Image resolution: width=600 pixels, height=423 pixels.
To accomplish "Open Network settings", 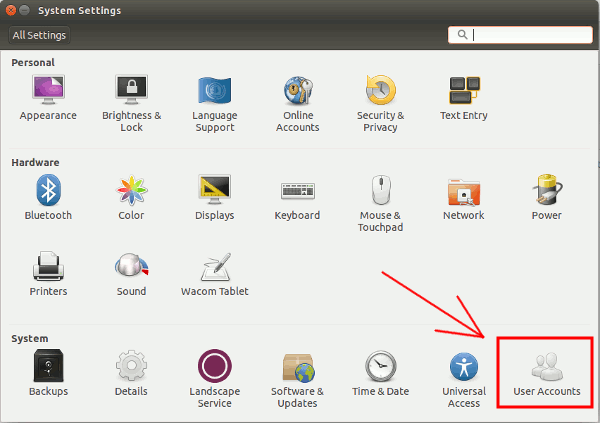I will 464,199.
